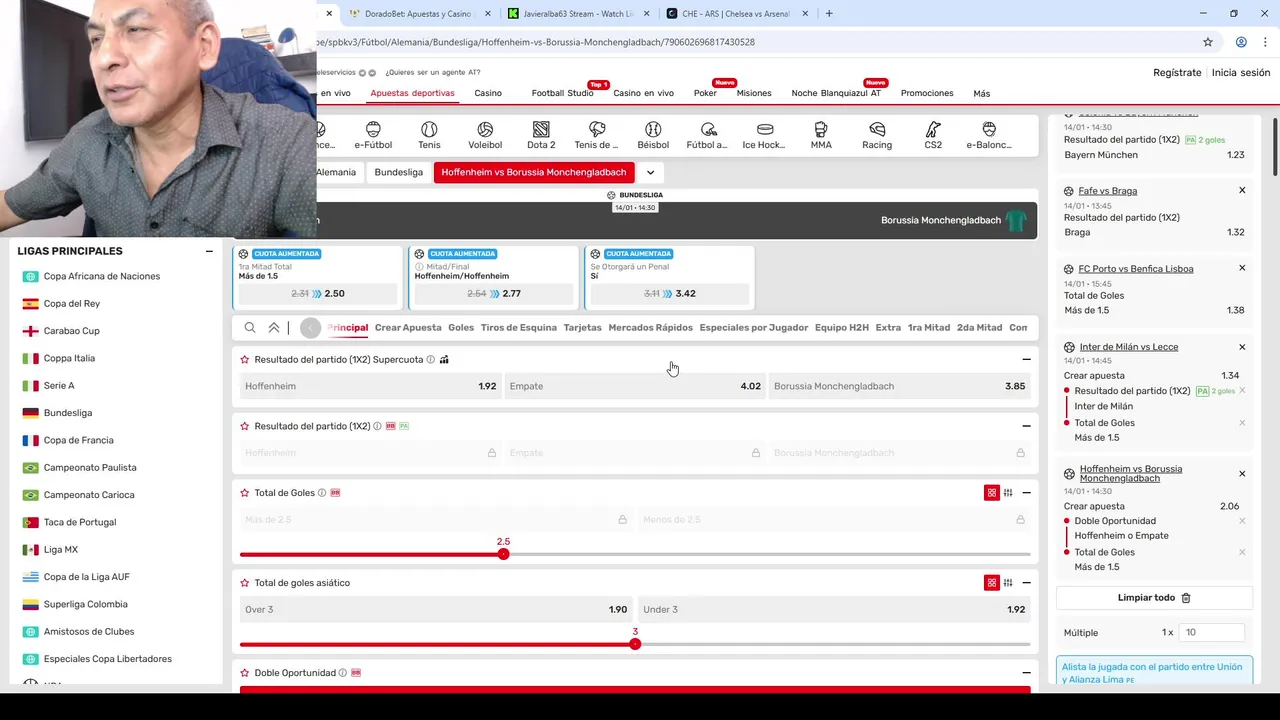Open the Casino menu item

(488, 93)
